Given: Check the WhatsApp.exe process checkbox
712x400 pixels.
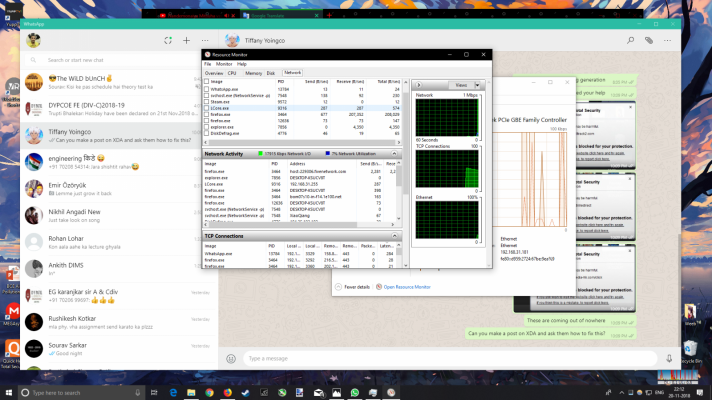Looking at the screenshot, I should pyautogui.click(x=207, y=89).
